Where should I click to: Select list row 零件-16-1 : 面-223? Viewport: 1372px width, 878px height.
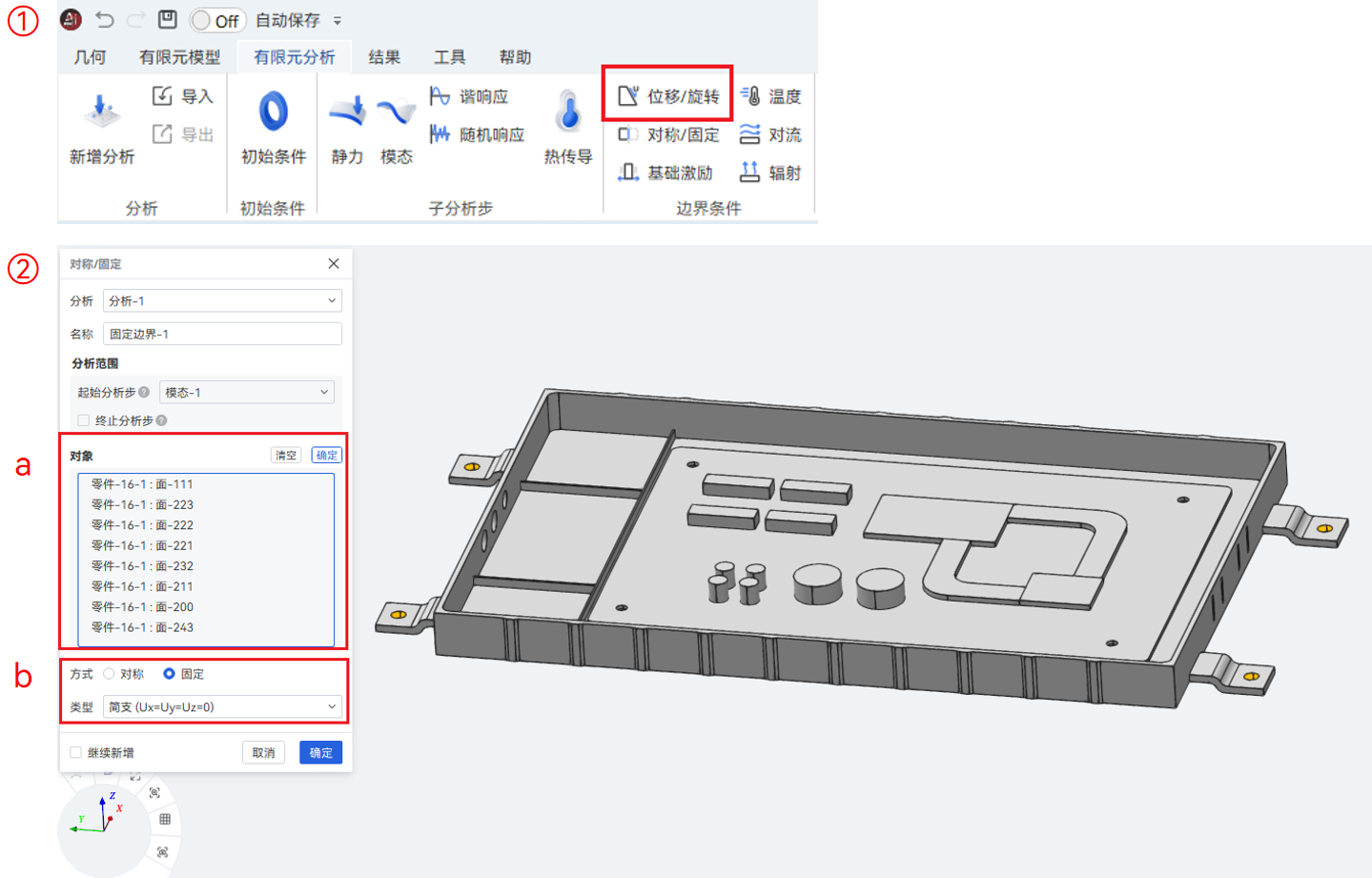coord(206,504)
